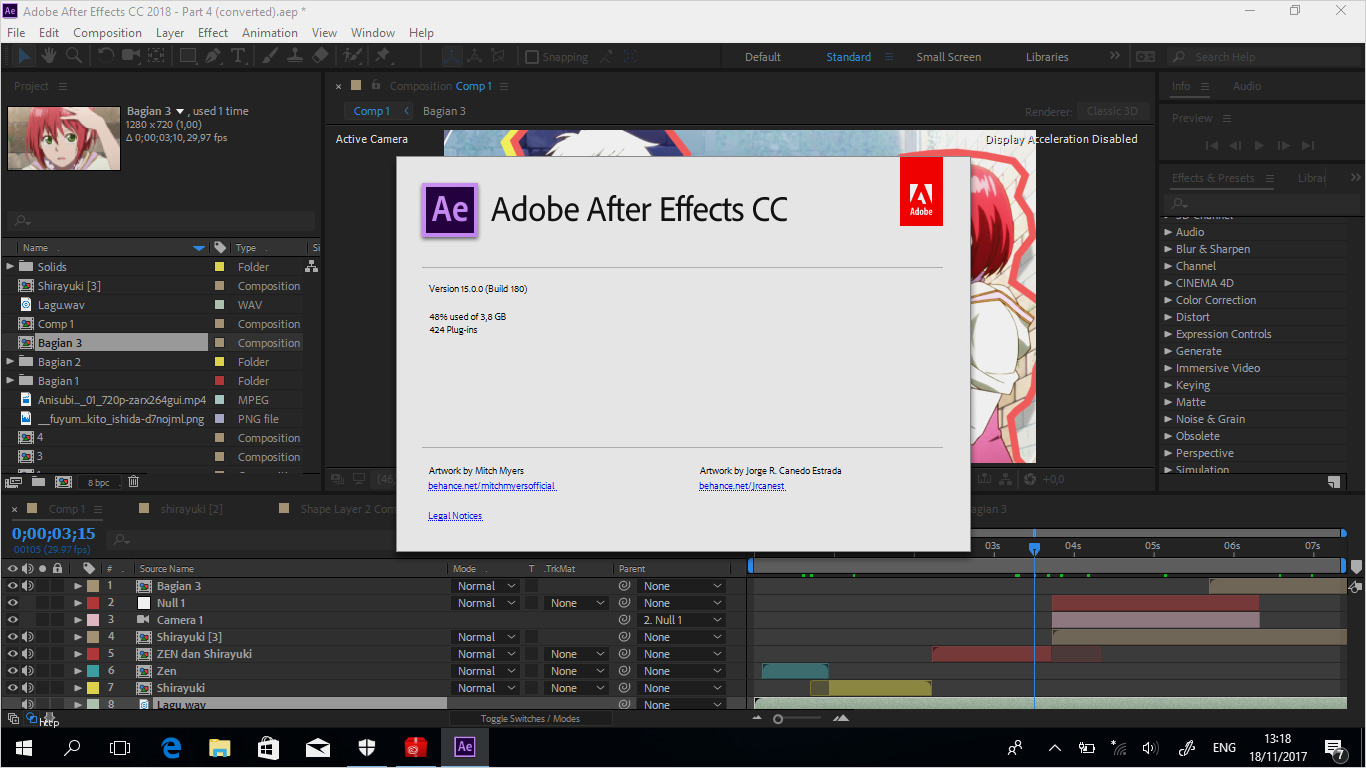Select the Zoom magnifier tool

(x=71, y=57)
